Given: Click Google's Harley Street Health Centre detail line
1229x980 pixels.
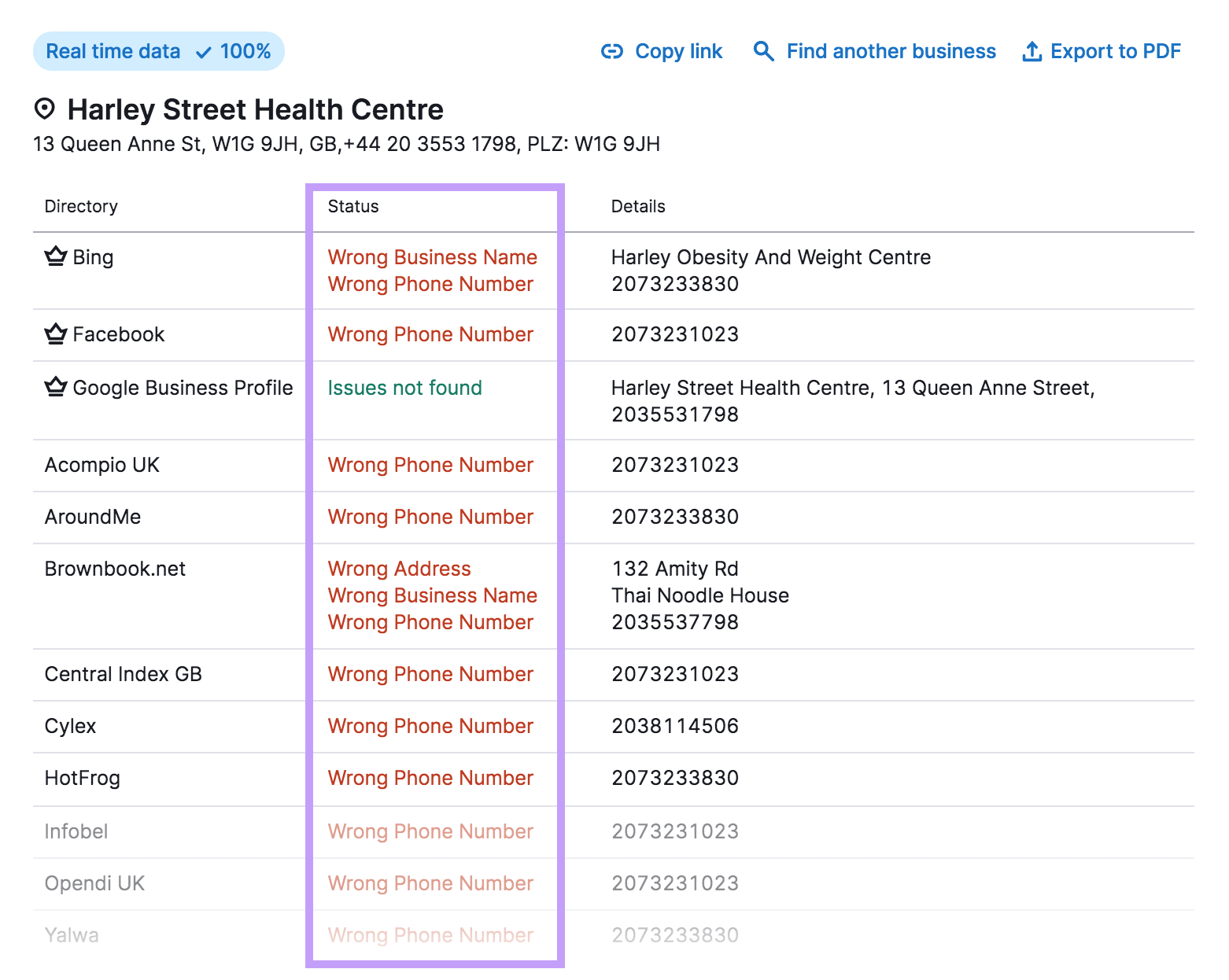Looking at the screenshot, I should click(853, 388).
